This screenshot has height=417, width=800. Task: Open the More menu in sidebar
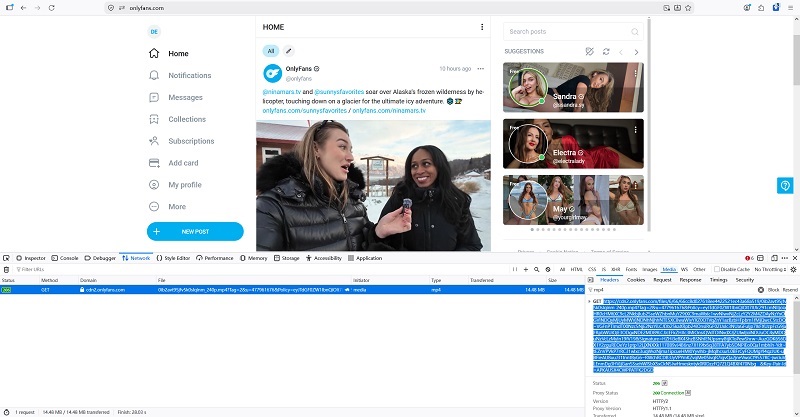tap(167, 207)
